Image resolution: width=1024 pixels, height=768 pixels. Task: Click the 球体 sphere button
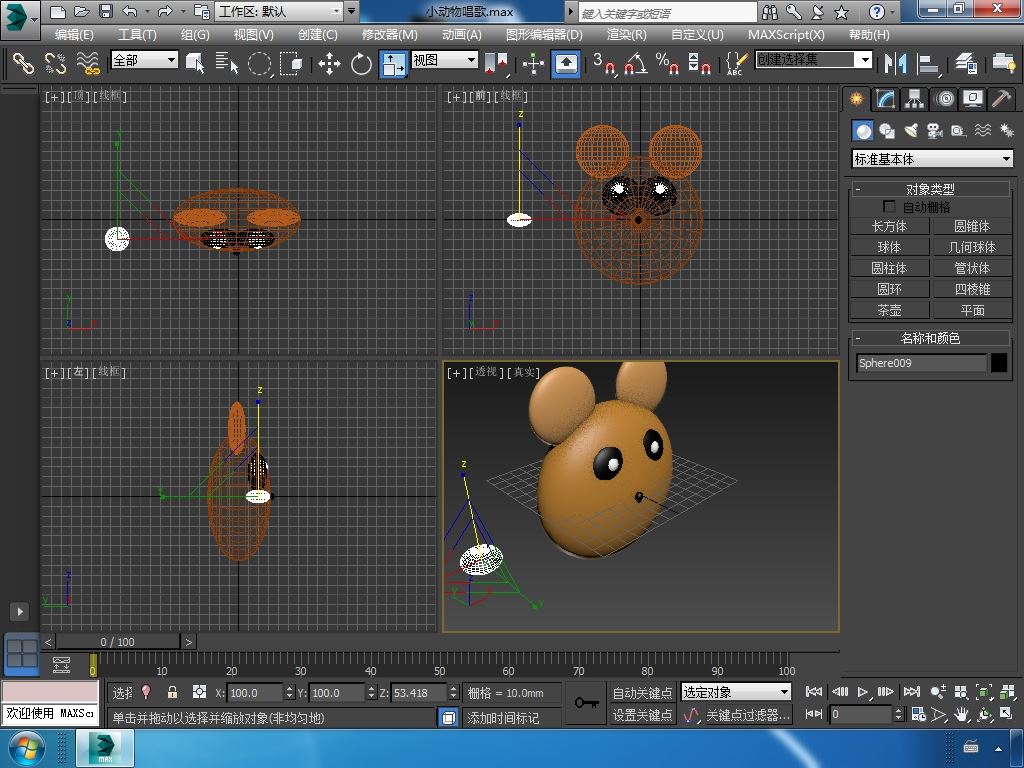click(889, 247)
